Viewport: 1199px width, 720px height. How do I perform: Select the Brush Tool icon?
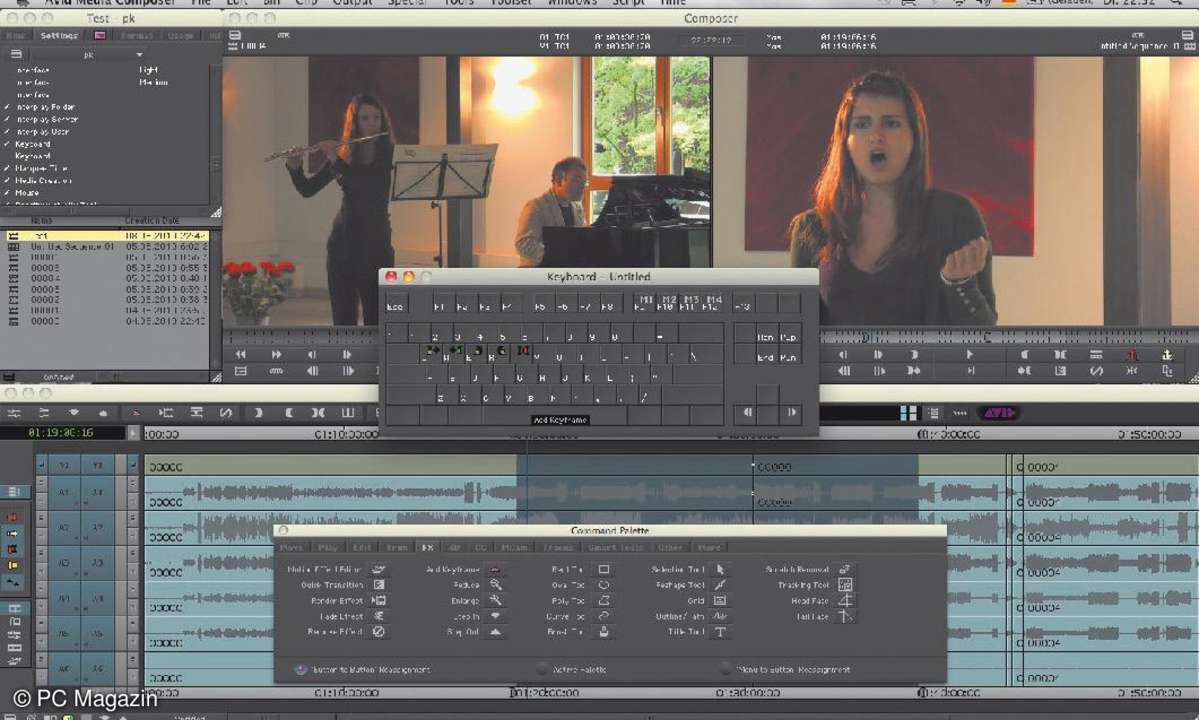coord(603,632)
